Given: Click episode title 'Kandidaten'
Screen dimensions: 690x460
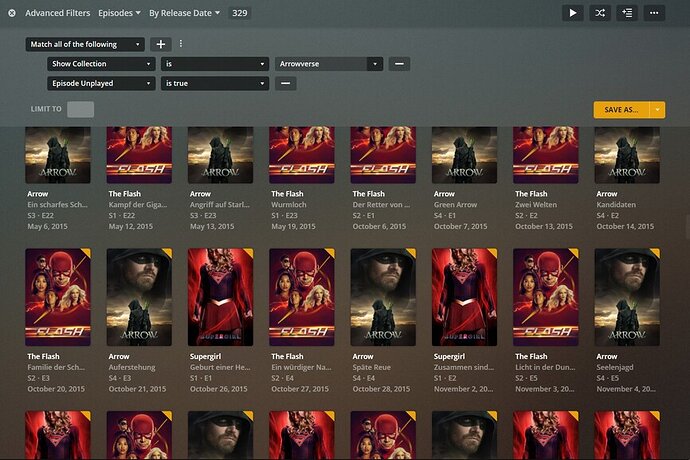Looking at the screenshot, I should [615, 205].
